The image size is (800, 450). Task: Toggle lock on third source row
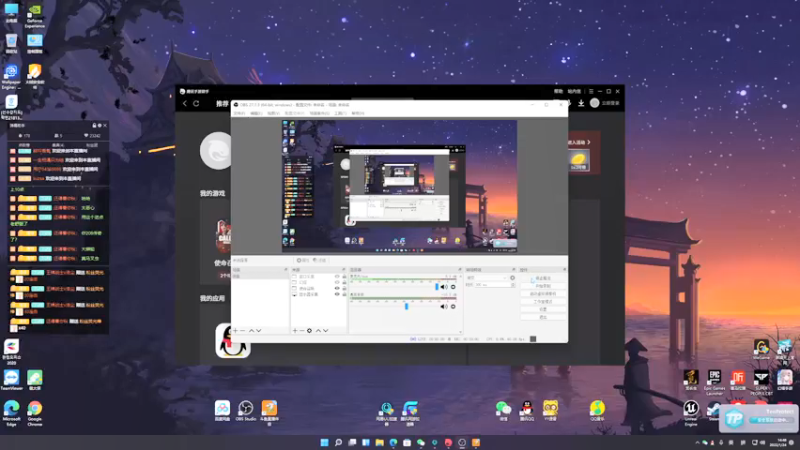point(344,288)
